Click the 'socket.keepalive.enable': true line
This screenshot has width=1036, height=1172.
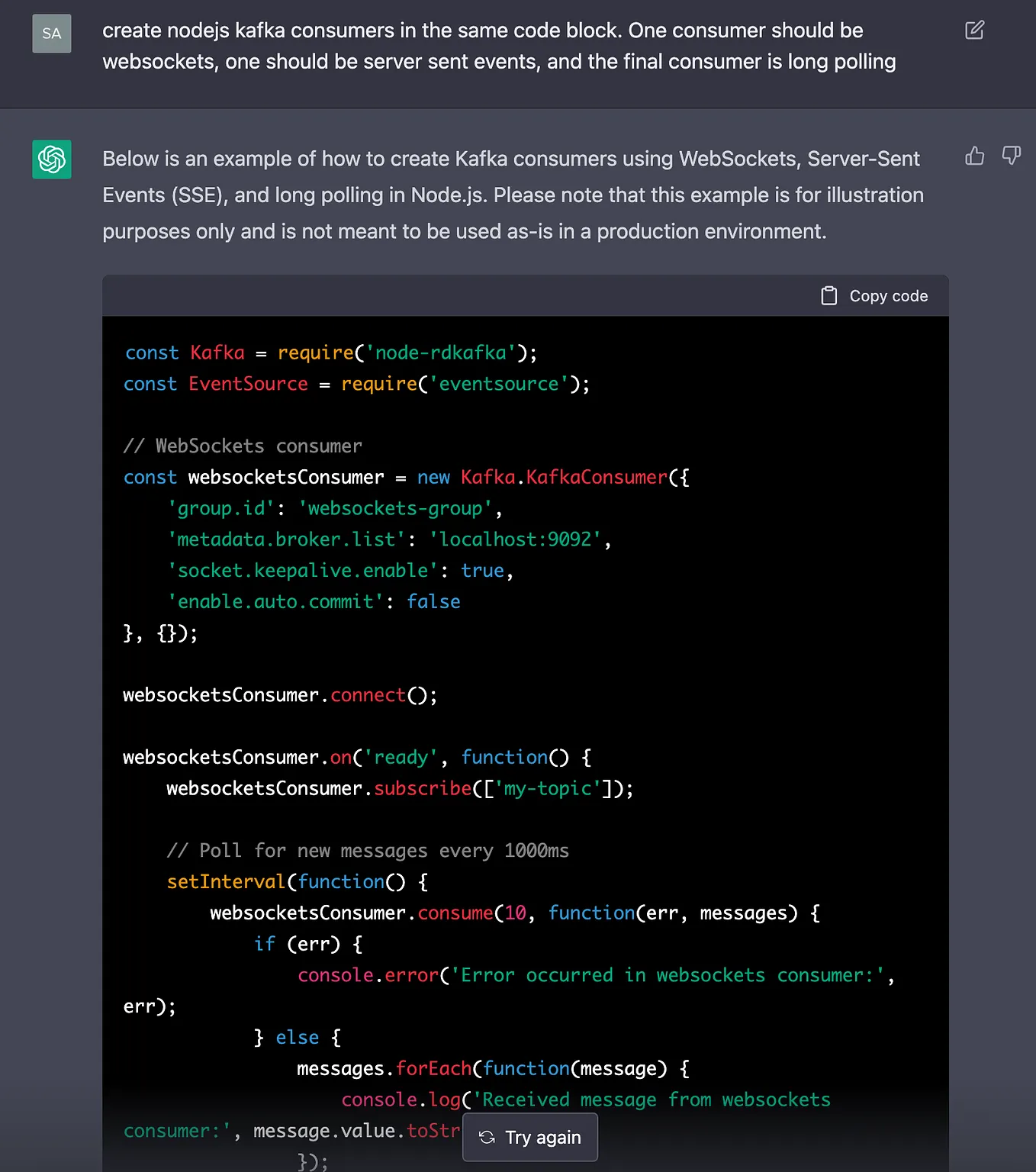pyautogui.click(x=340, y=571)
